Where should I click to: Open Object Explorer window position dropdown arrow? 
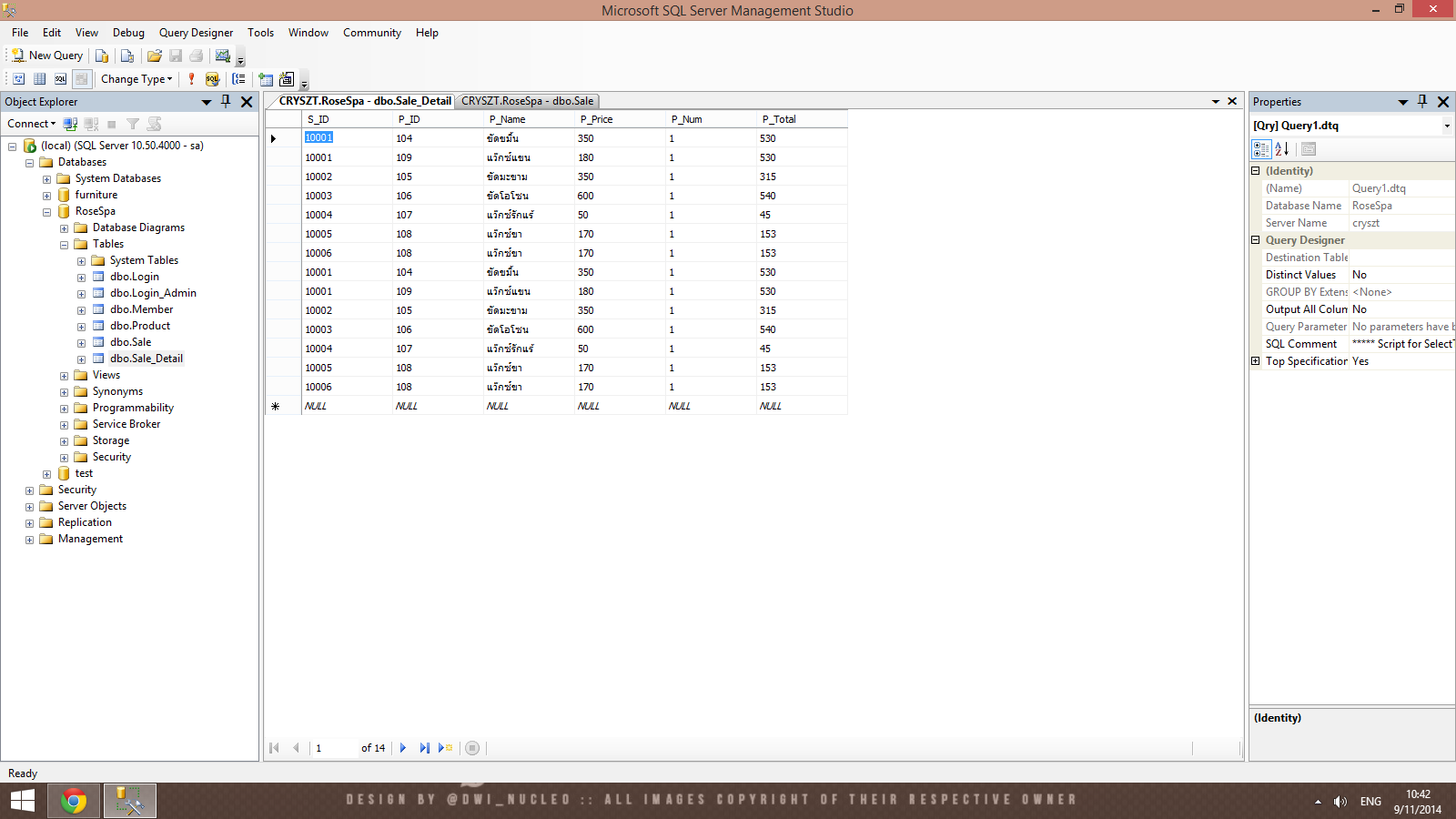point(207,102)
